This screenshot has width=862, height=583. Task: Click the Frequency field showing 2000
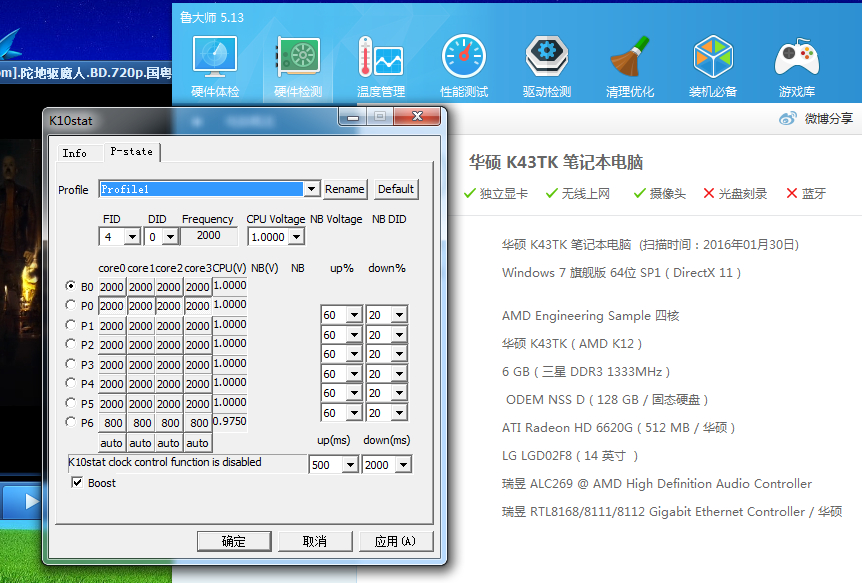coord(209,235)
